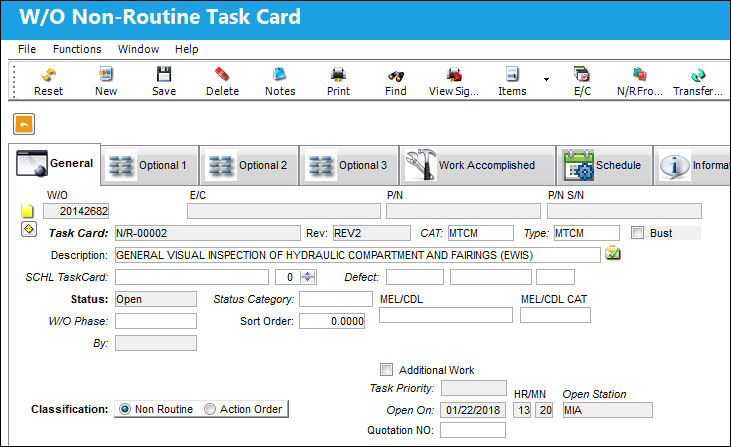Click the Transfer... toolbar icon
This screenshot has height=447, width=731.
[697, 81]
